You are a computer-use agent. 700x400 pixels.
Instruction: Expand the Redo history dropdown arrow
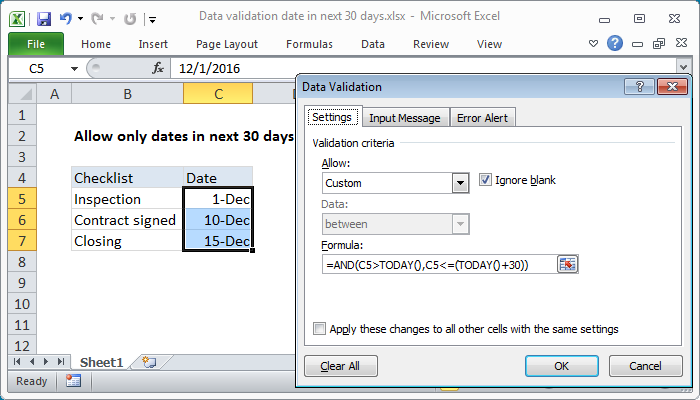pos(112,19)
